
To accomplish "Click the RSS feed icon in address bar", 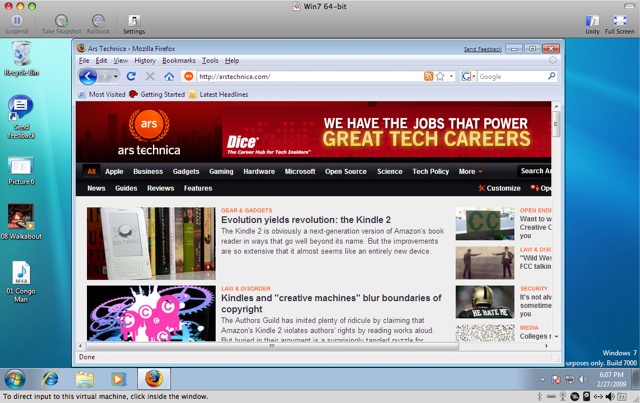I will pos(428,76).
